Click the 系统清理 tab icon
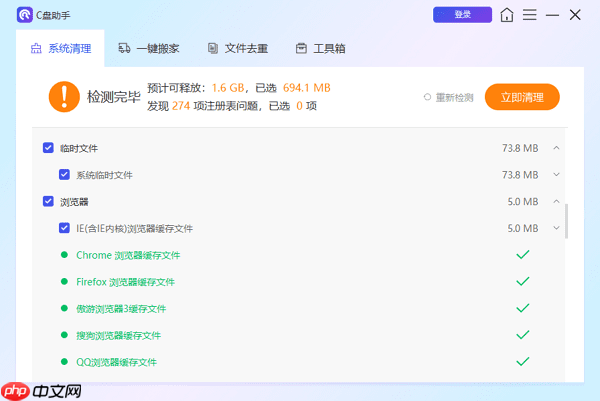The height and width of the screenshot is (401, 600). 36,49
